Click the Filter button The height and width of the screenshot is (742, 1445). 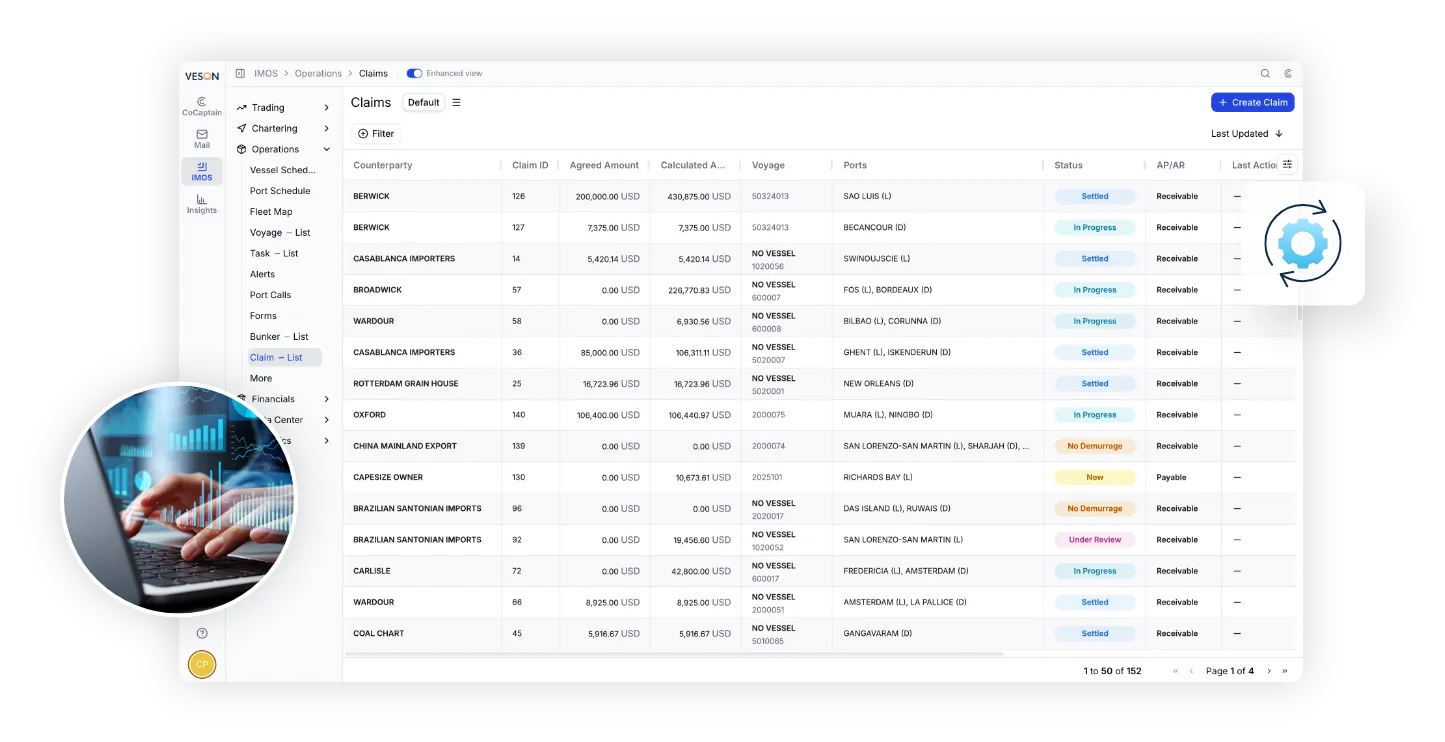(x=376, y=134)
